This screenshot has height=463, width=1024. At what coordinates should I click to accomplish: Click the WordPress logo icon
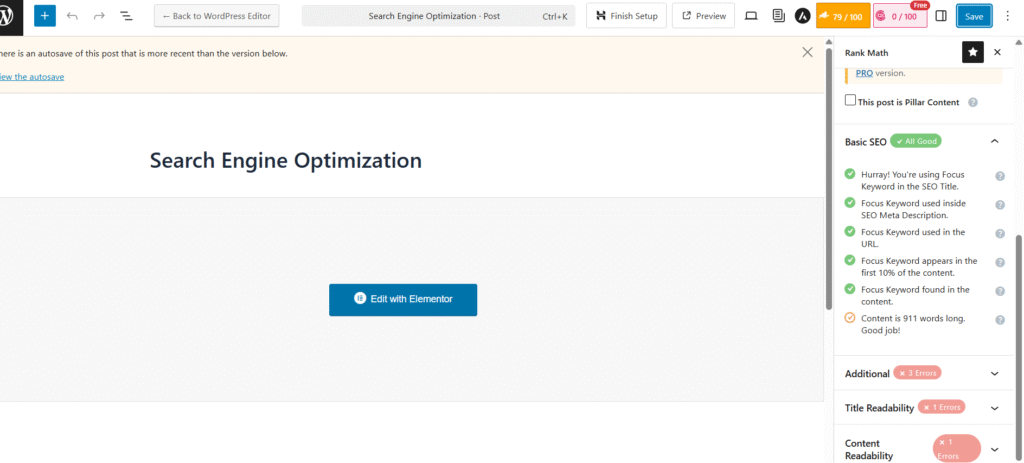[8, 16]
